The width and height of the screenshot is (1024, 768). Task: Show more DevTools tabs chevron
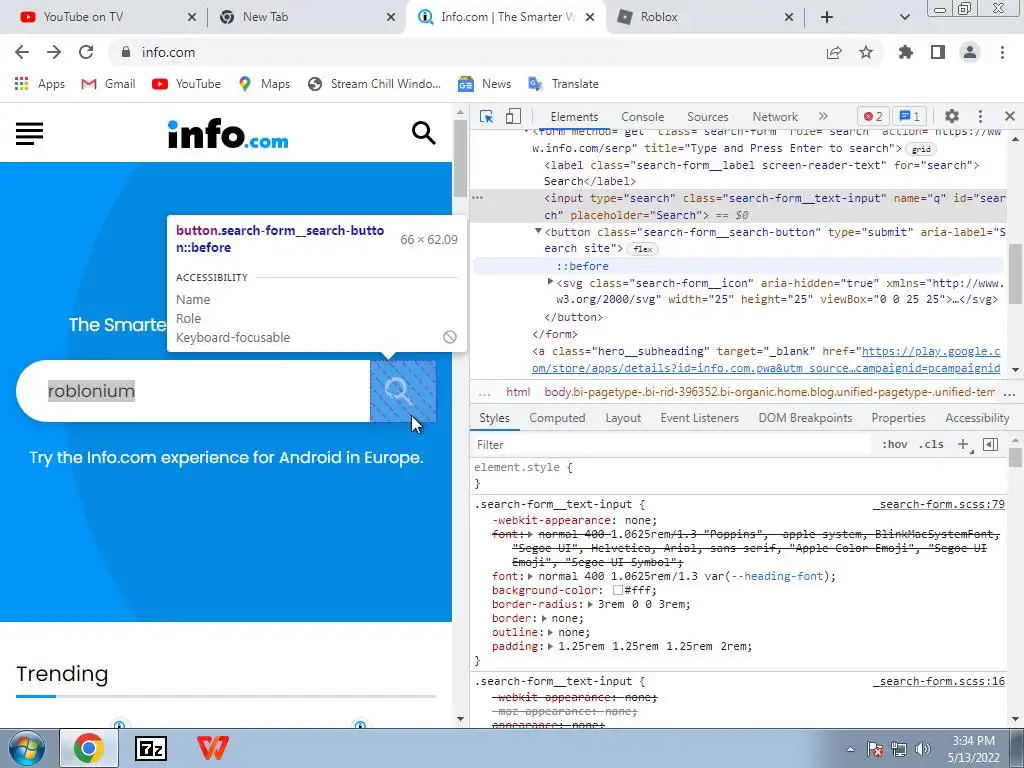click(x=823, y=116)
